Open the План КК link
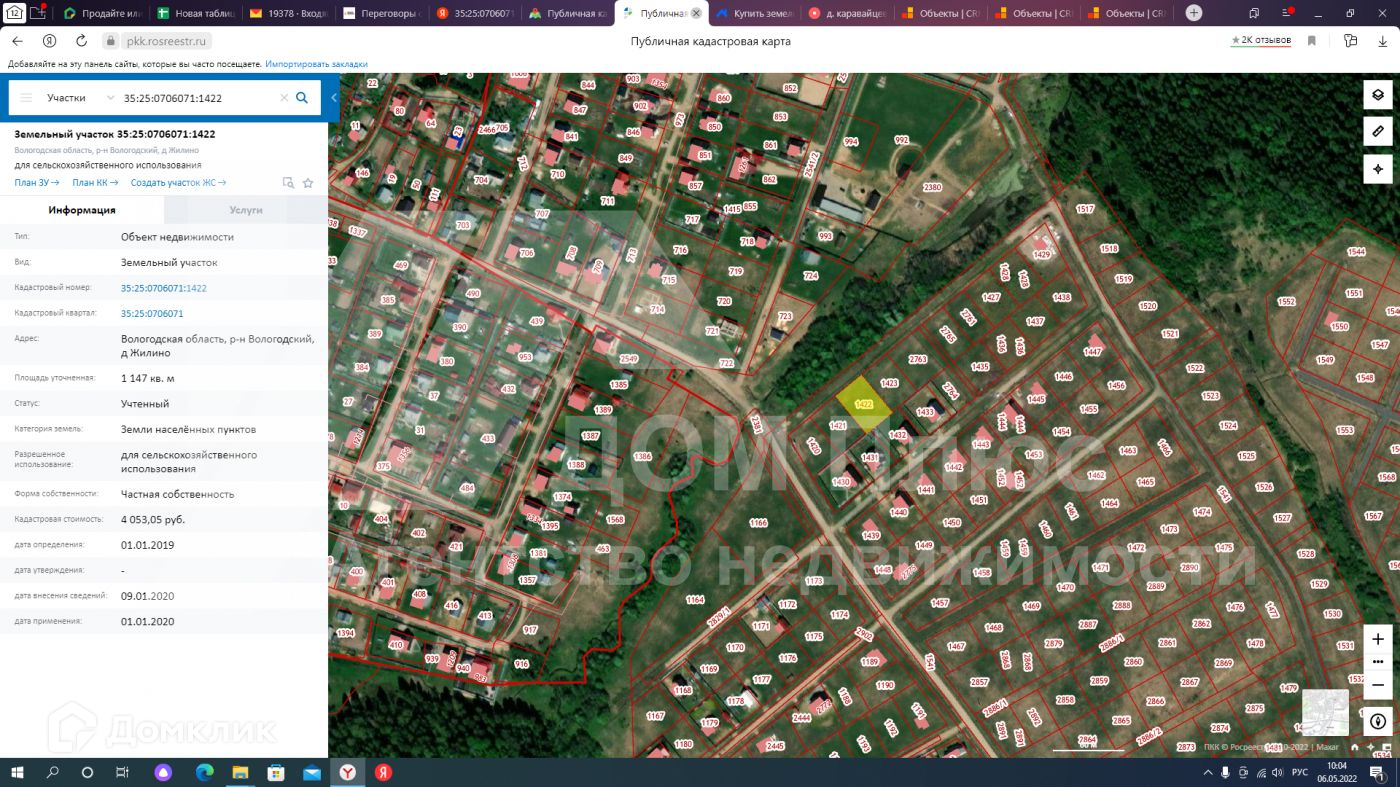The width and height of the screenshot is (1400, 787). (x=95, y=183)
